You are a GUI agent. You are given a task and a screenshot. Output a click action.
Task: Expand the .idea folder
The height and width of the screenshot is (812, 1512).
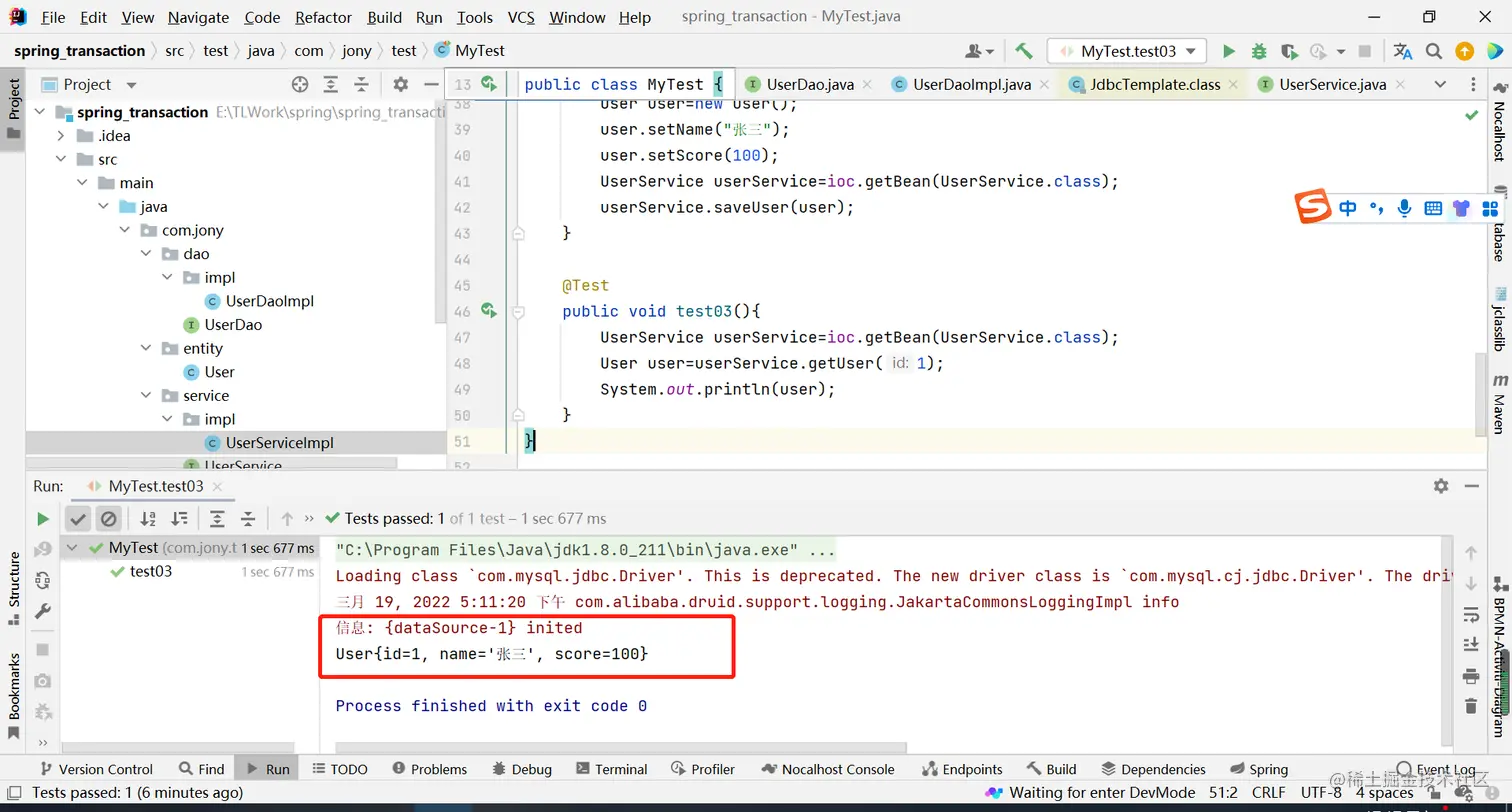coord(61,136)
